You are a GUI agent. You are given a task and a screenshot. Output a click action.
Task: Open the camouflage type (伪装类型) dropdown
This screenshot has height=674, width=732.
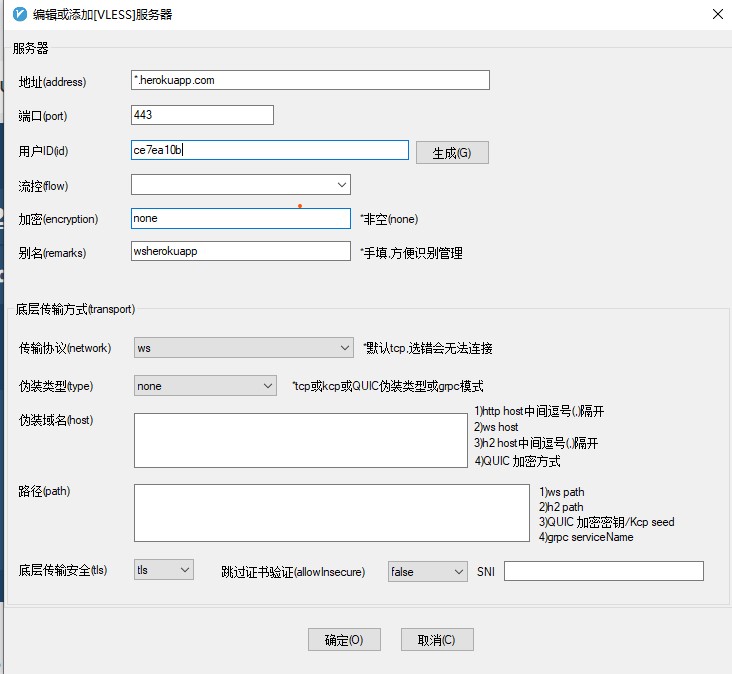pos(205,386)
